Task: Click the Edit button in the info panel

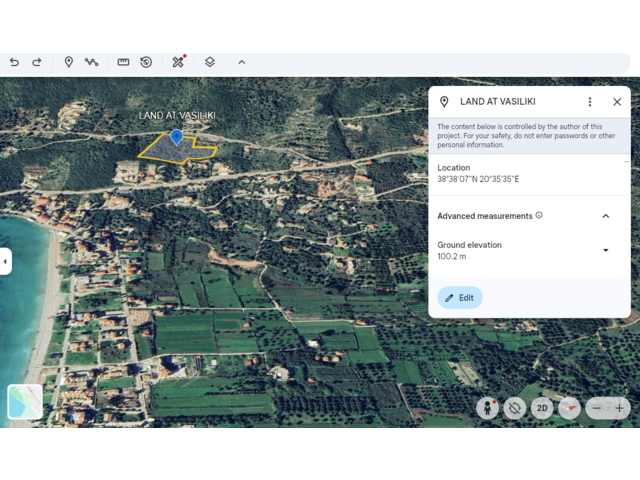Action: tap(460, 298)
